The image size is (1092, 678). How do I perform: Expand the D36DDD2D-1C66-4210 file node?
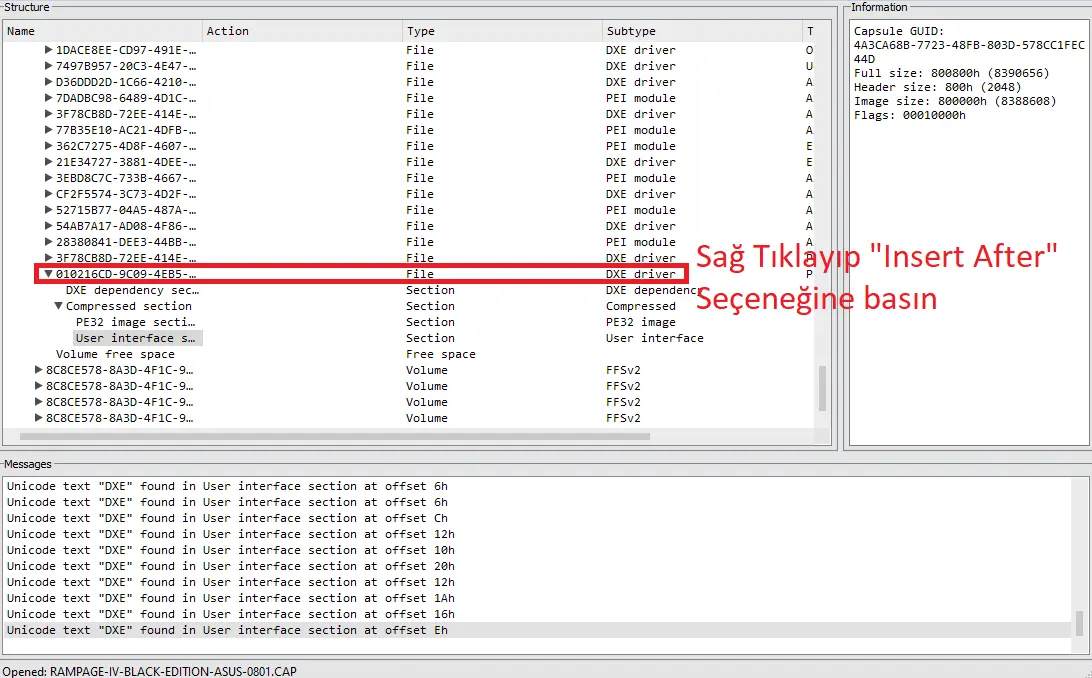(48, 81)
